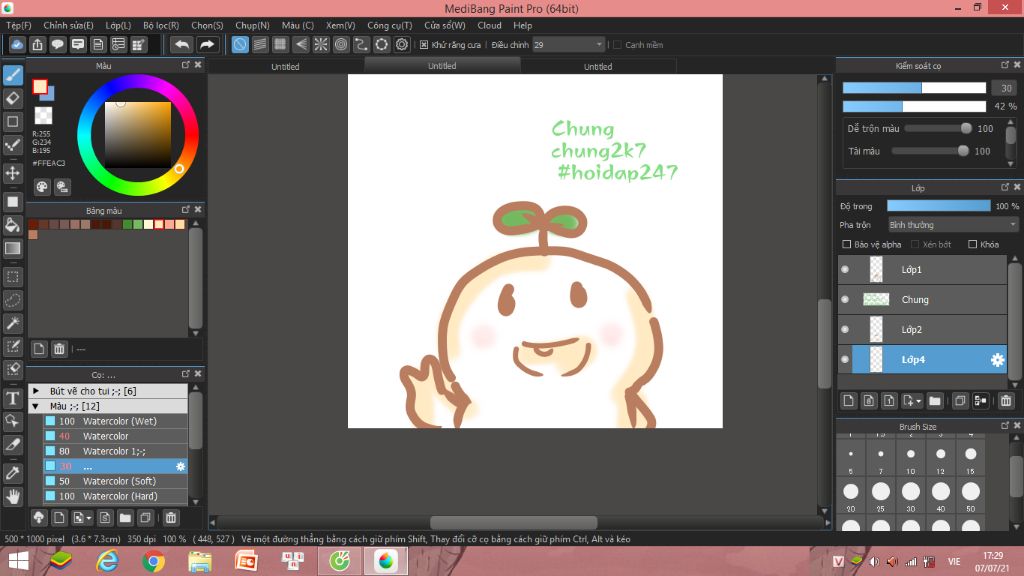The height and width of the screenshot is (576, 1024).
Task: Select the Text tool
Action: pyautogui.click(x=12, y=398)
